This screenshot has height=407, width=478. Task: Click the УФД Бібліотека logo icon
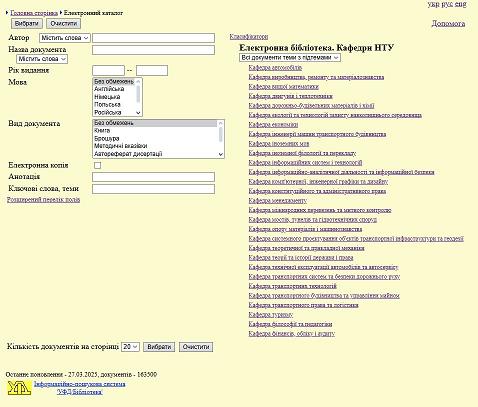tap(20, 388)
